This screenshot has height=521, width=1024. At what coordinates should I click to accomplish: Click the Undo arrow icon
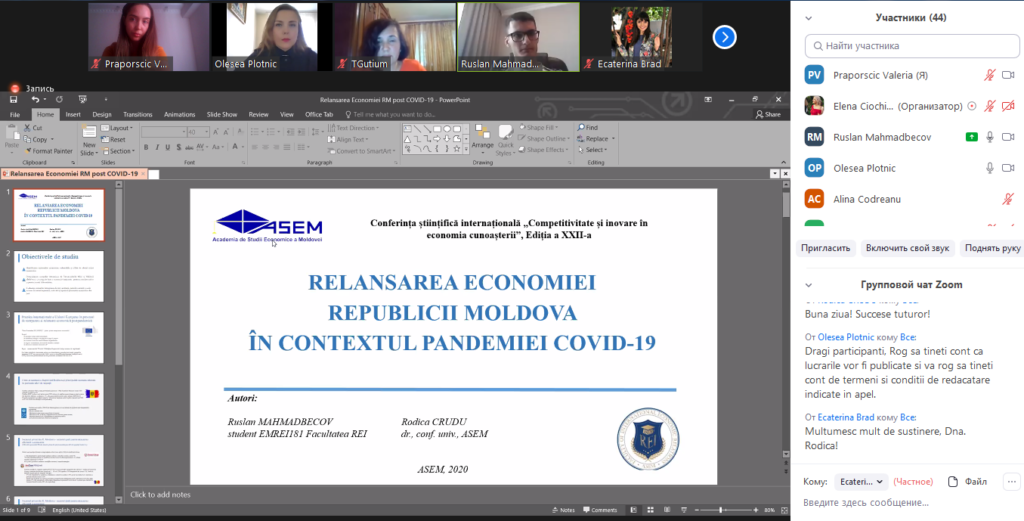[x=35, y=100]
